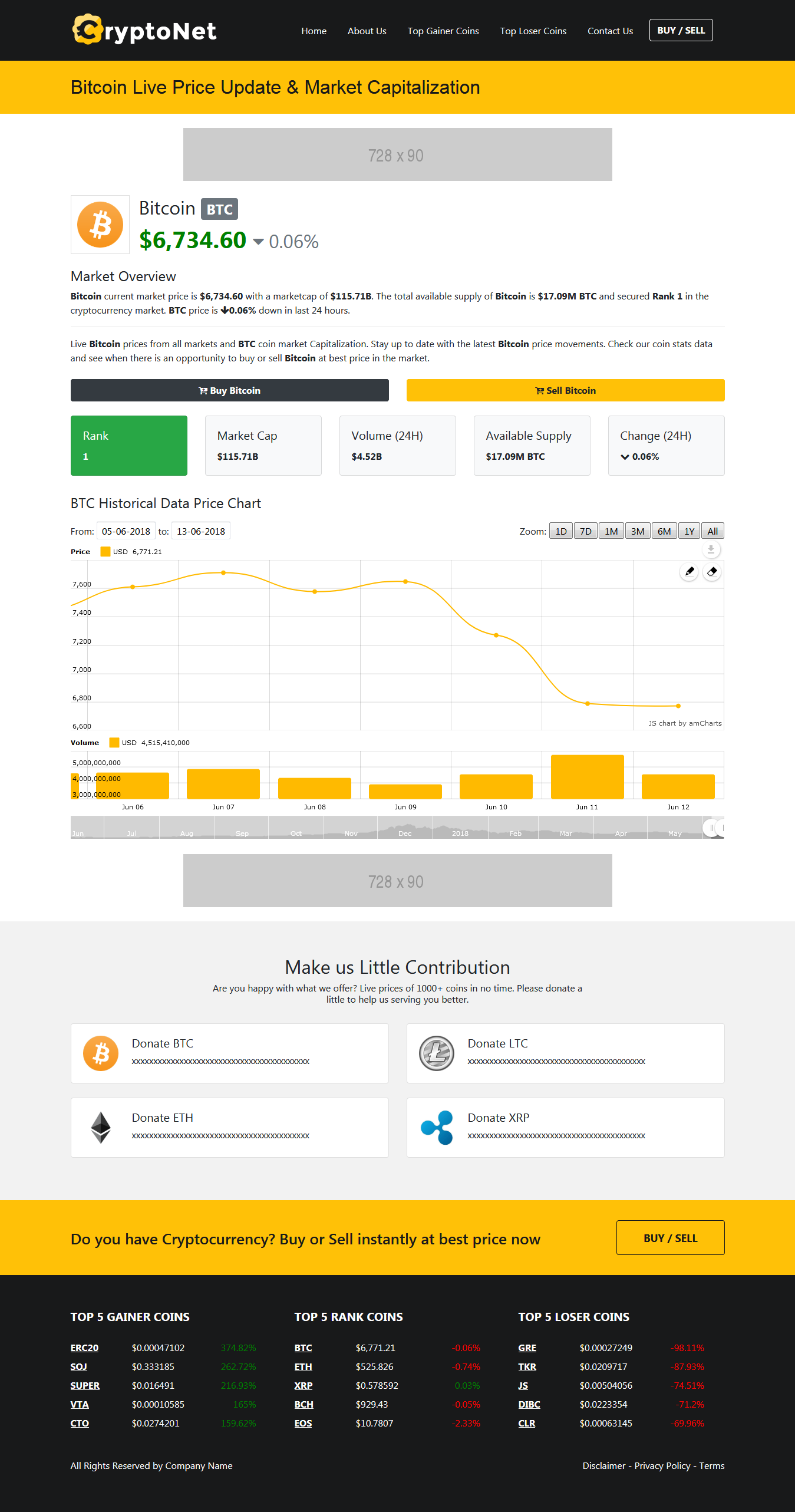Screen dimensions: 795x1512
Task: Click the large Bitcoin coin icon
Action: 100,225
